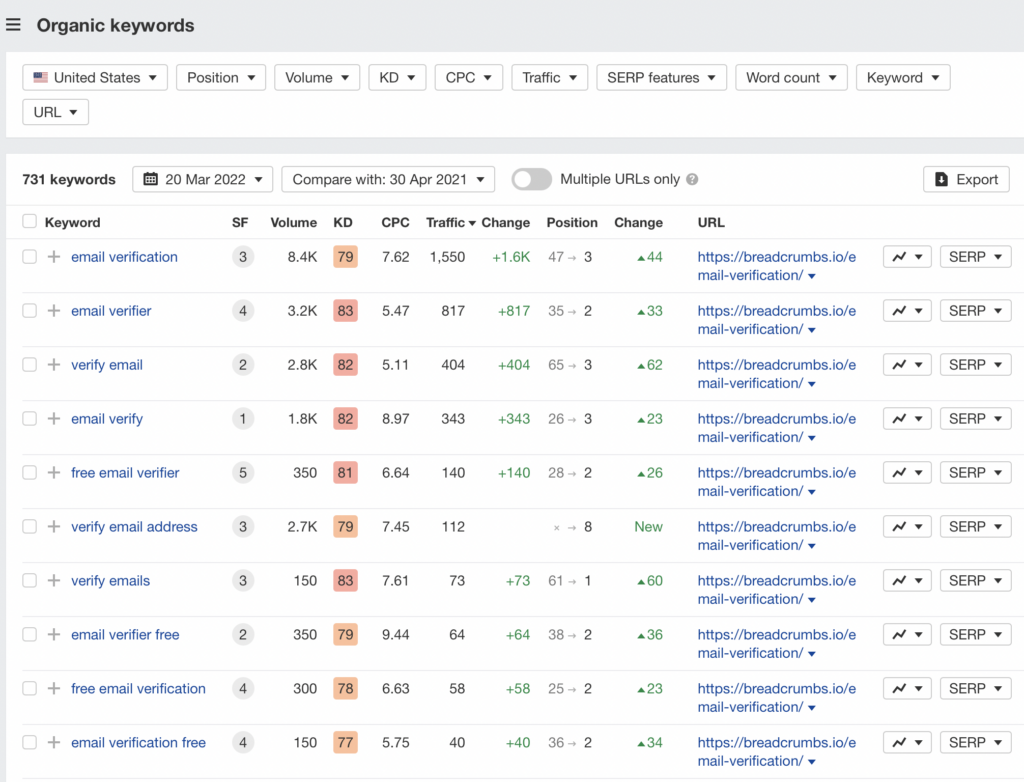Open the hamburger menu beside Organic keywords
1024x782 pixels.
pyautogui.click(x=13, y=25)
